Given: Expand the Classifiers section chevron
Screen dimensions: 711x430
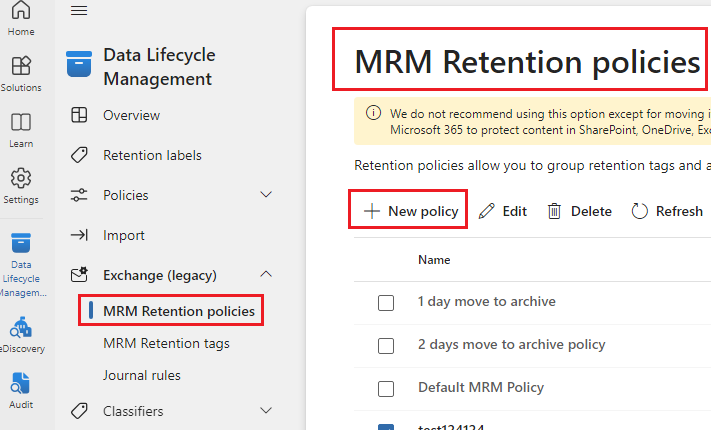Looking at the screenshot, I should coord(266,410).
